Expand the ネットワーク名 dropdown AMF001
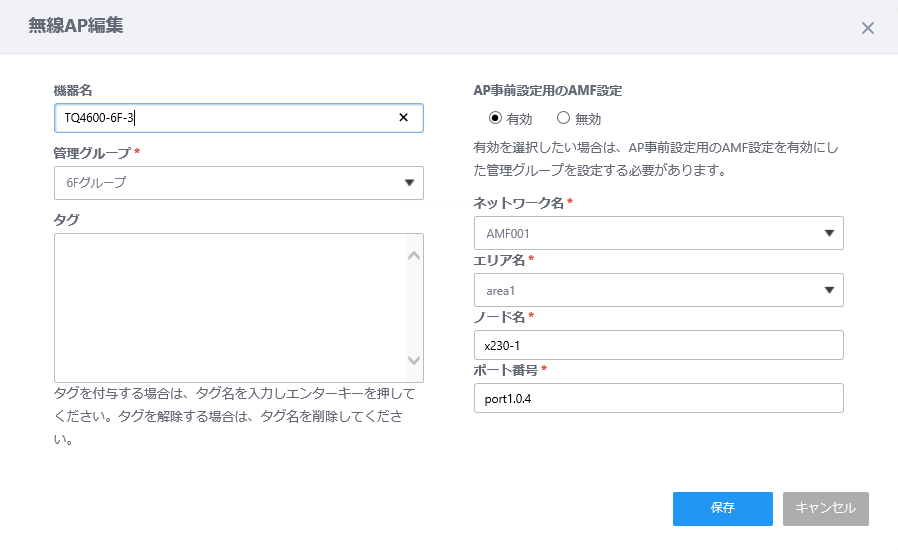898x550 pixels. click(x=659, y=233)
